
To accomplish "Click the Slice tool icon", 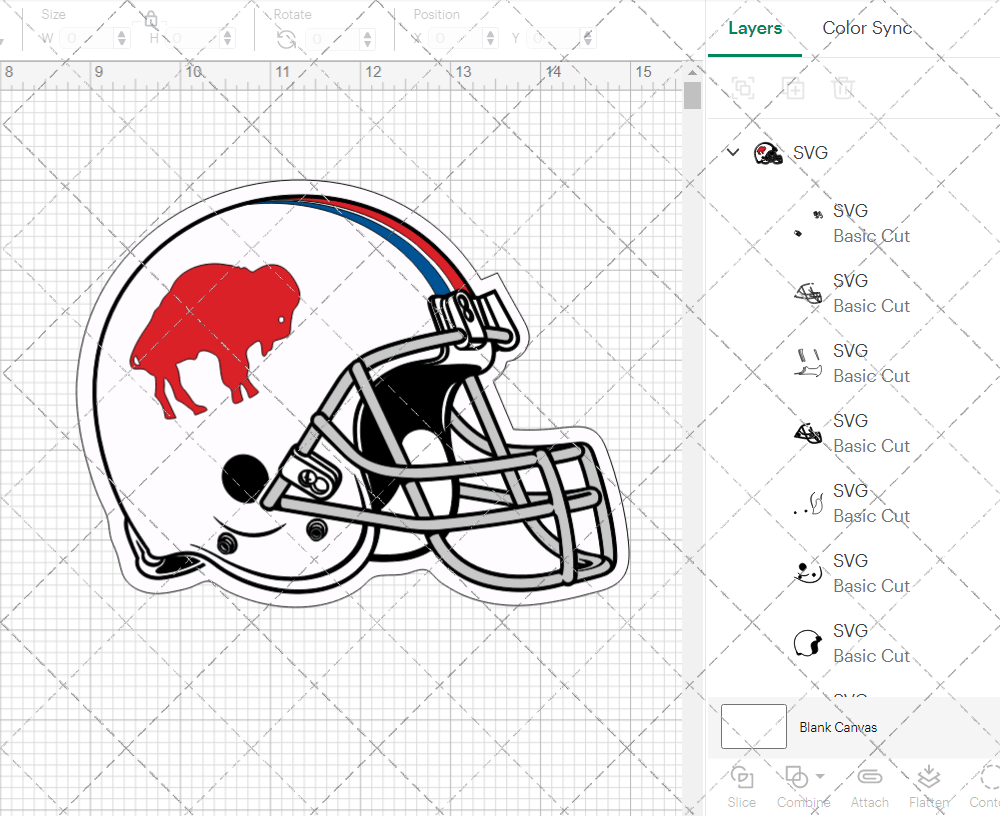I will click(x=742, y=778).
